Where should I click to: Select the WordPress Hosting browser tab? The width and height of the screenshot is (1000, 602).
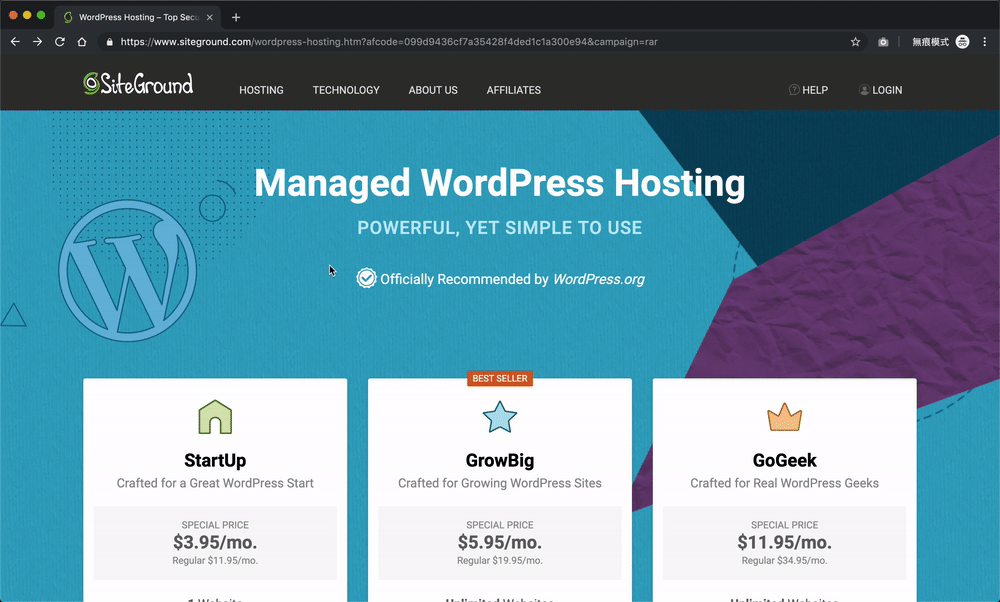138,17
